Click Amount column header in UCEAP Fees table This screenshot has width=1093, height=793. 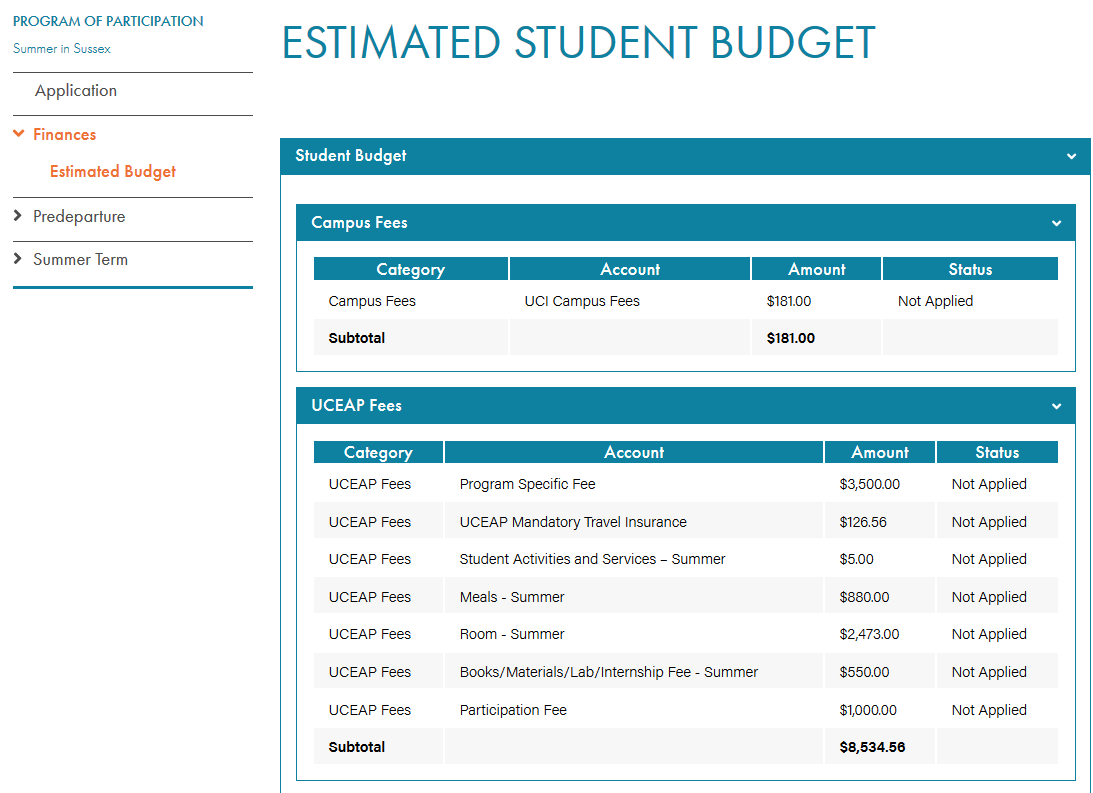[880, 452]
